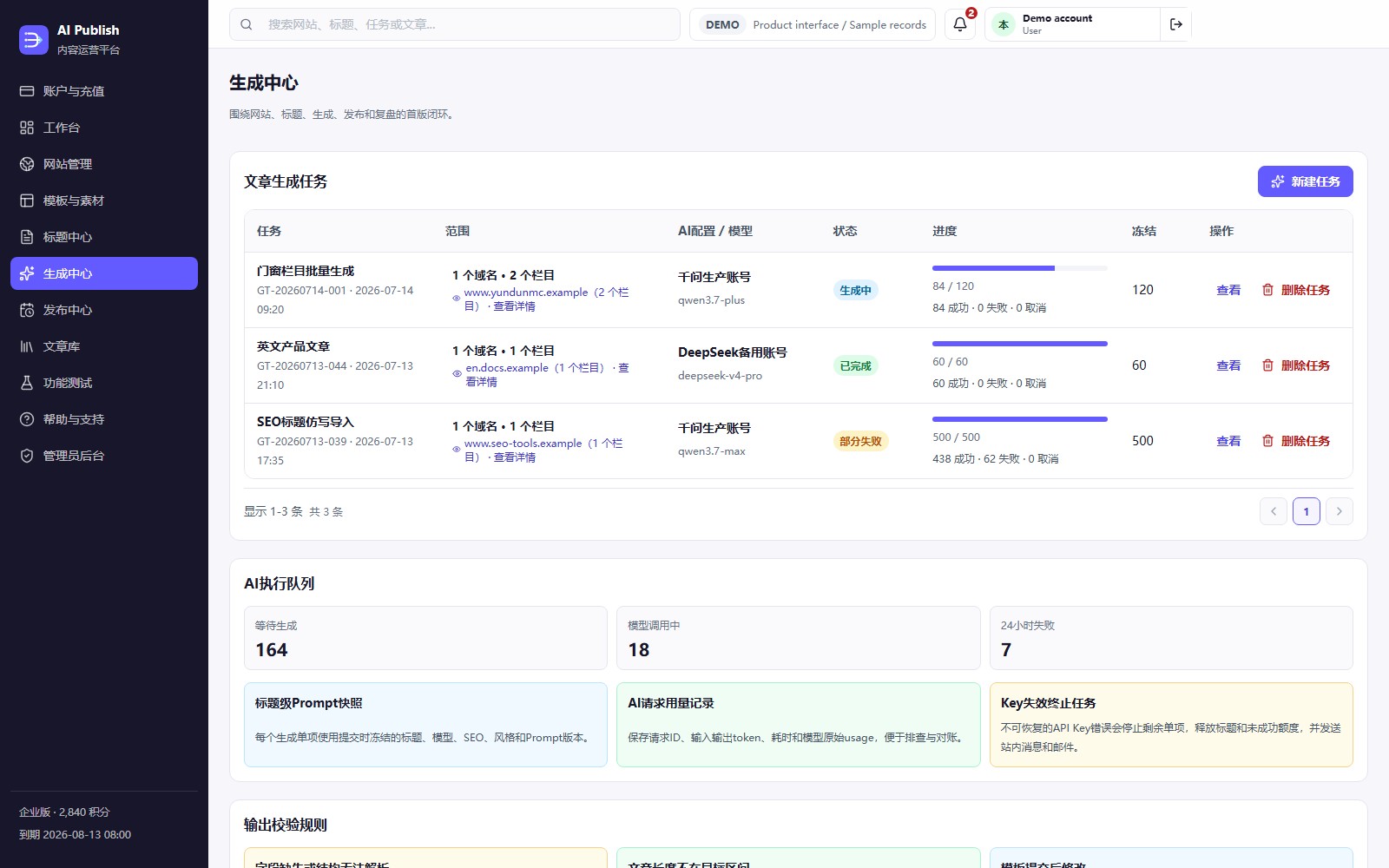Open the 标题级Prompt快照 info card
Screen dimensions: 1389x868
click(425, 725)
